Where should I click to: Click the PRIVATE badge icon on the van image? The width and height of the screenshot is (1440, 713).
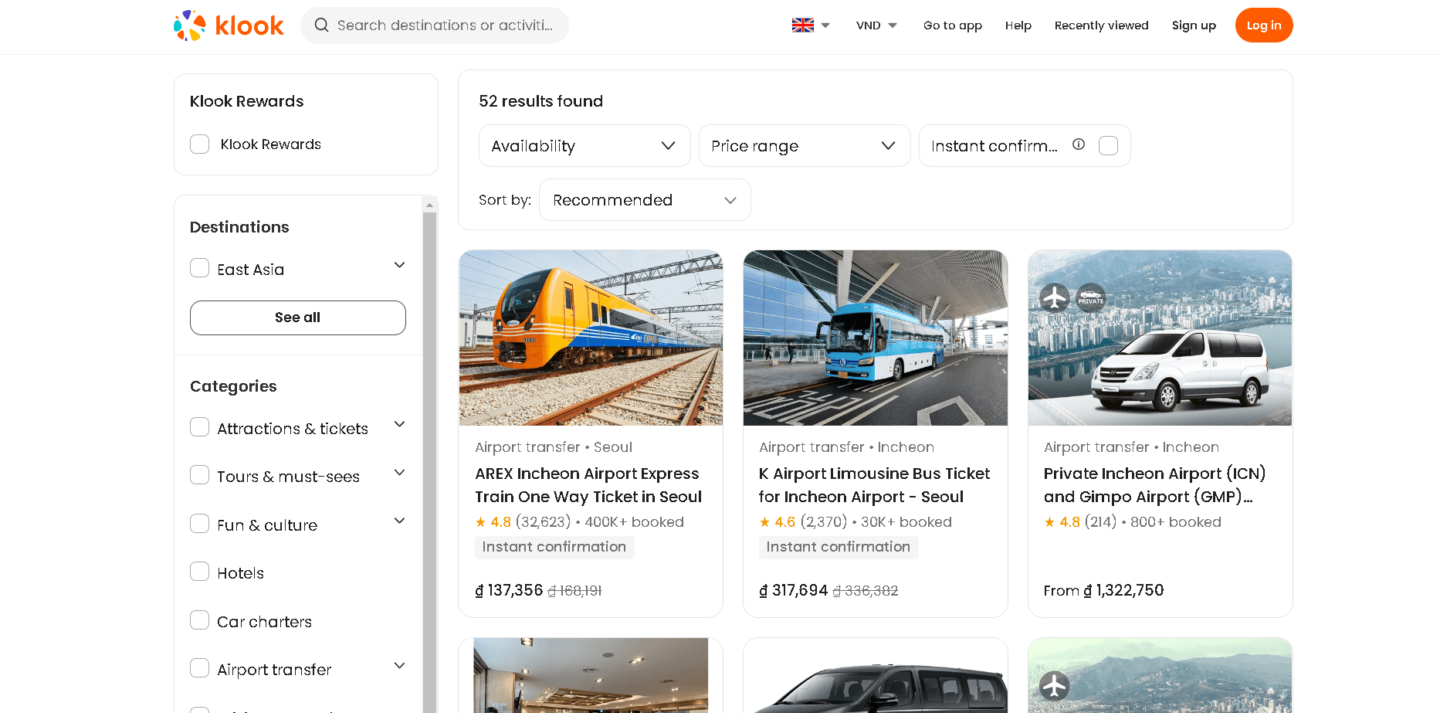coord(1089,297)
